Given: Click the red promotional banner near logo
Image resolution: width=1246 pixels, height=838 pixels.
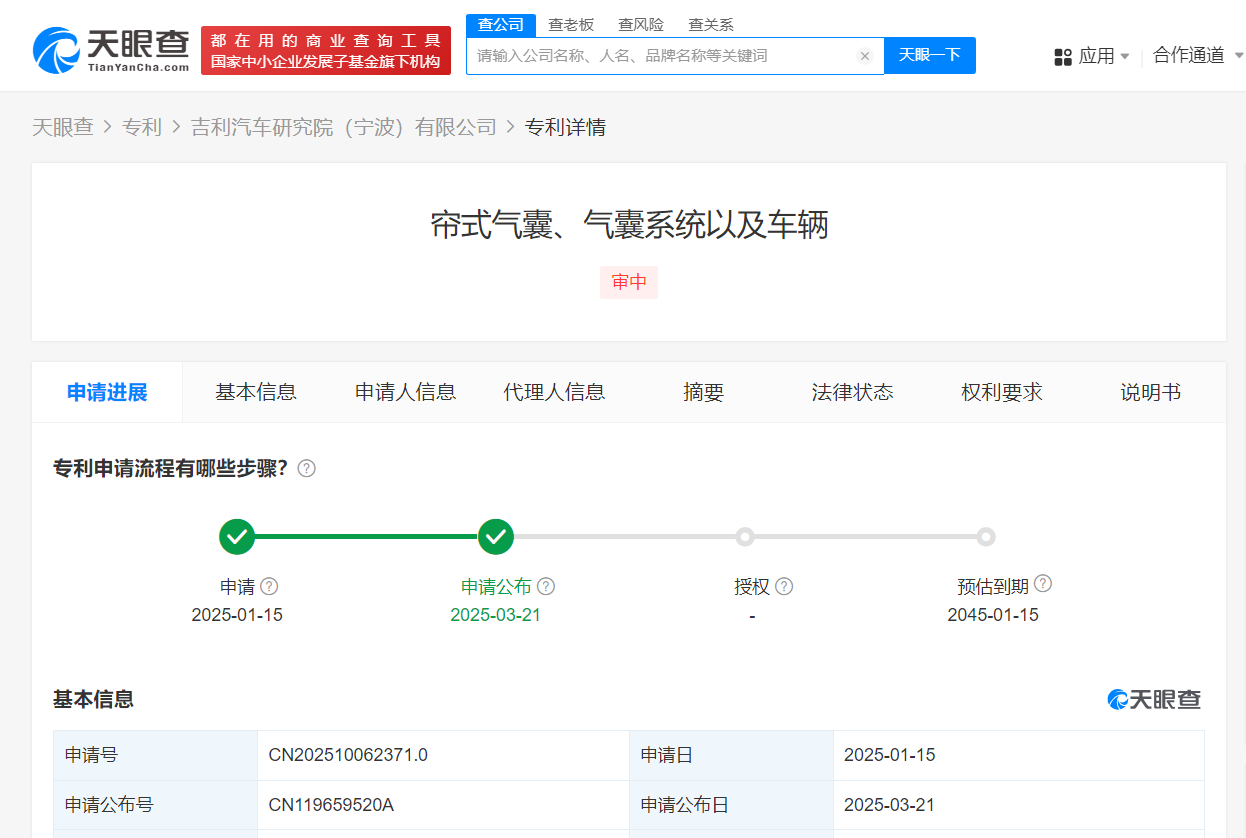Looking at the screenshot, I should click(x=326, y=50).
